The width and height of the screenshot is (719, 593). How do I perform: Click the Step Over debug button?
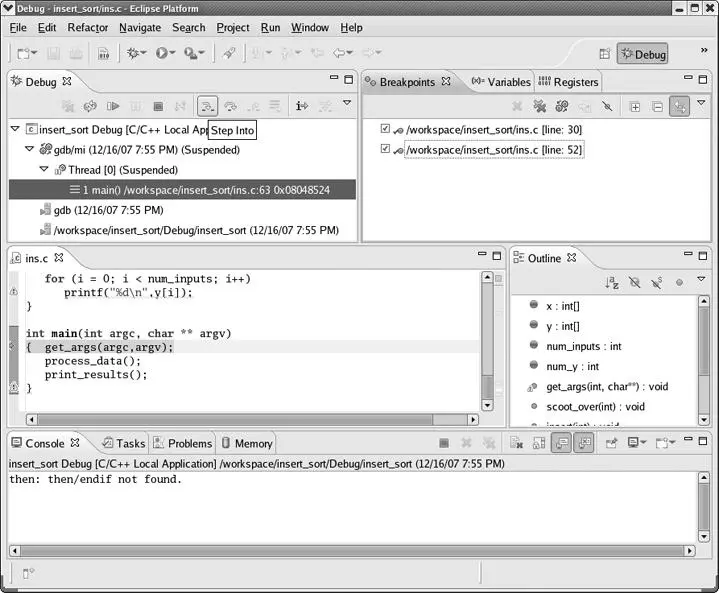(230, 106)
